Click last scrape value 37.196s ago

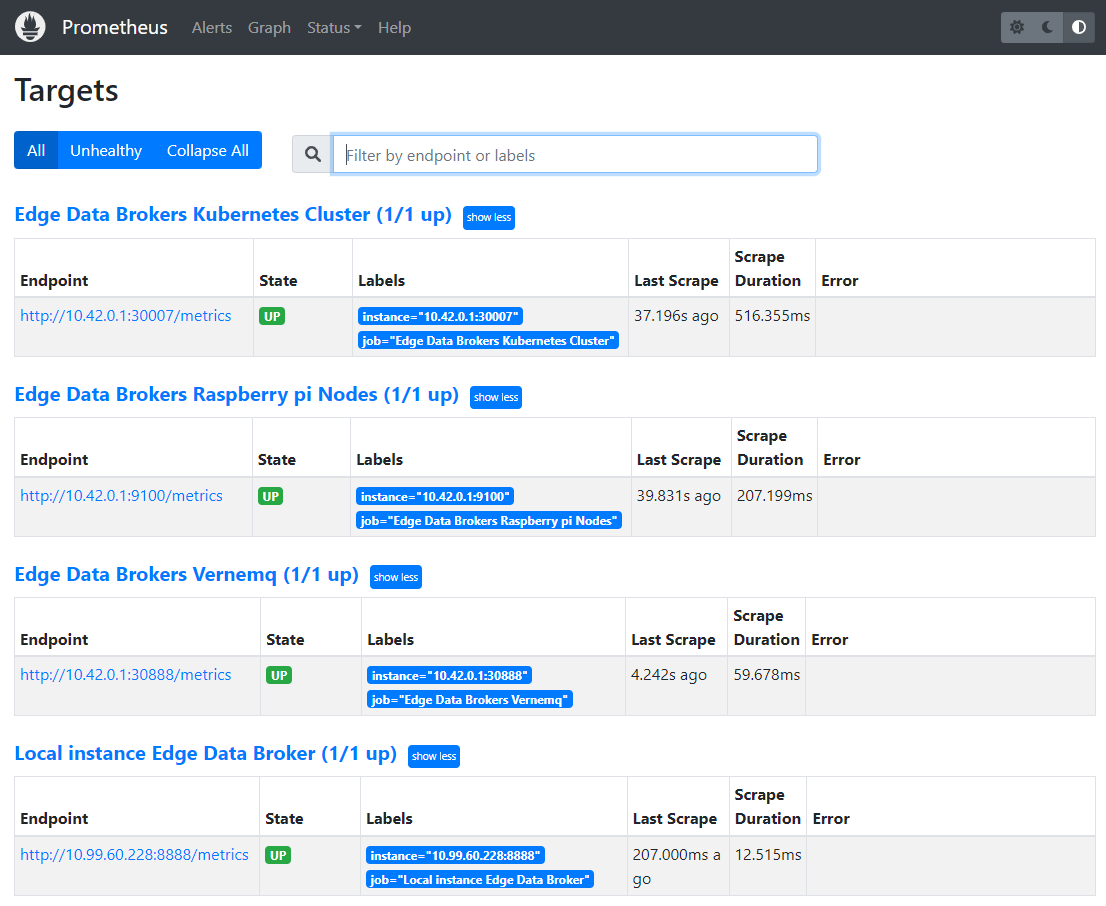676,315
